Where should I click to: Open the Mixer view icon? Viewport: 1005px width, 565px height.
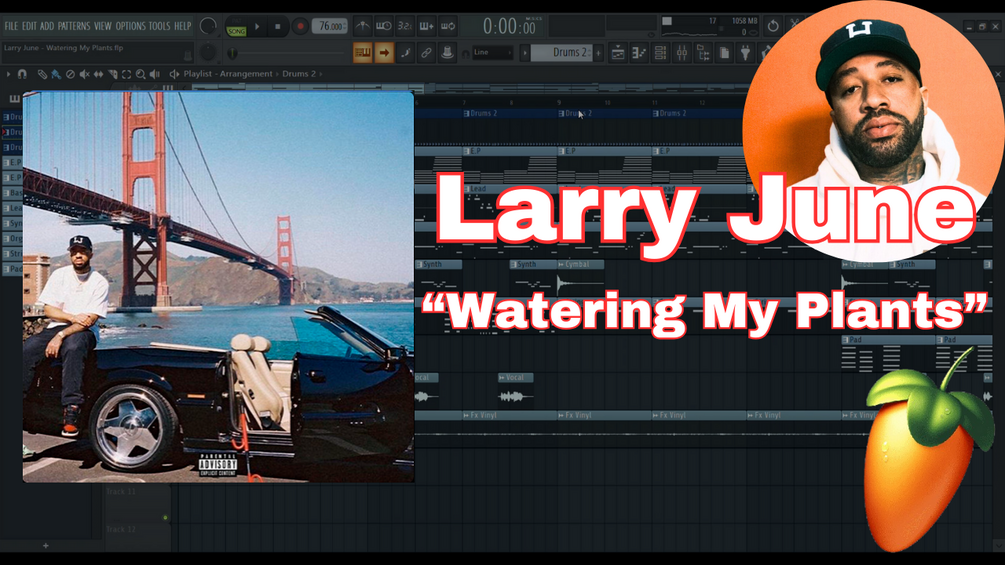pos(681,53)
